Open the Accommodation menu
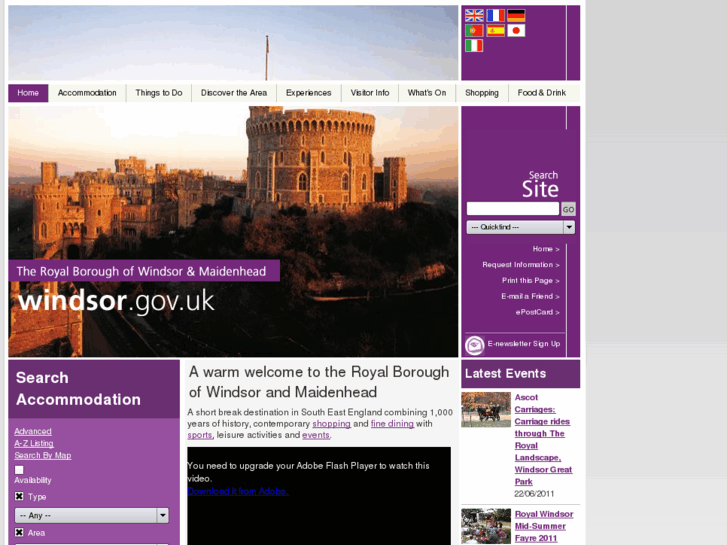 pos(87,93)
